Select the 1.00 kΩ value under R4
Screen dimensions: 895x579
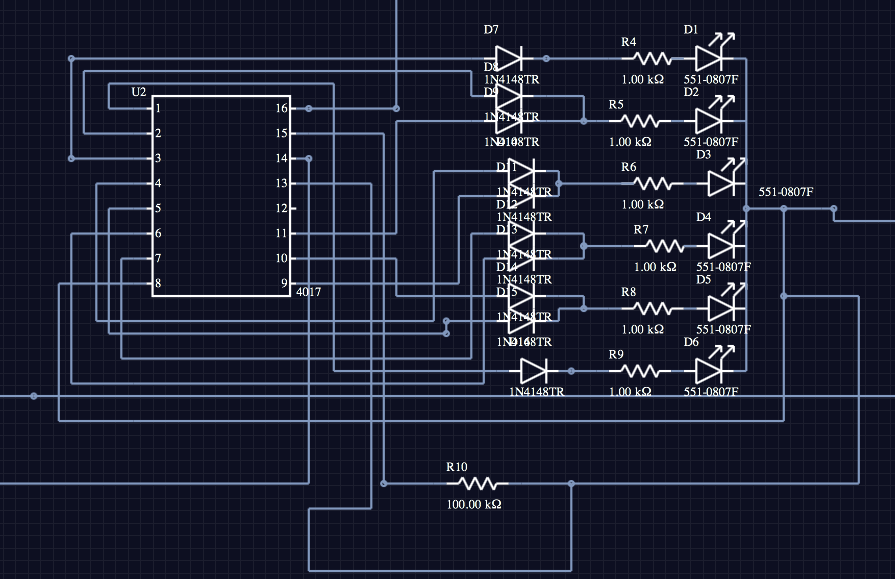pyautogui.click(x=643, y=79)
